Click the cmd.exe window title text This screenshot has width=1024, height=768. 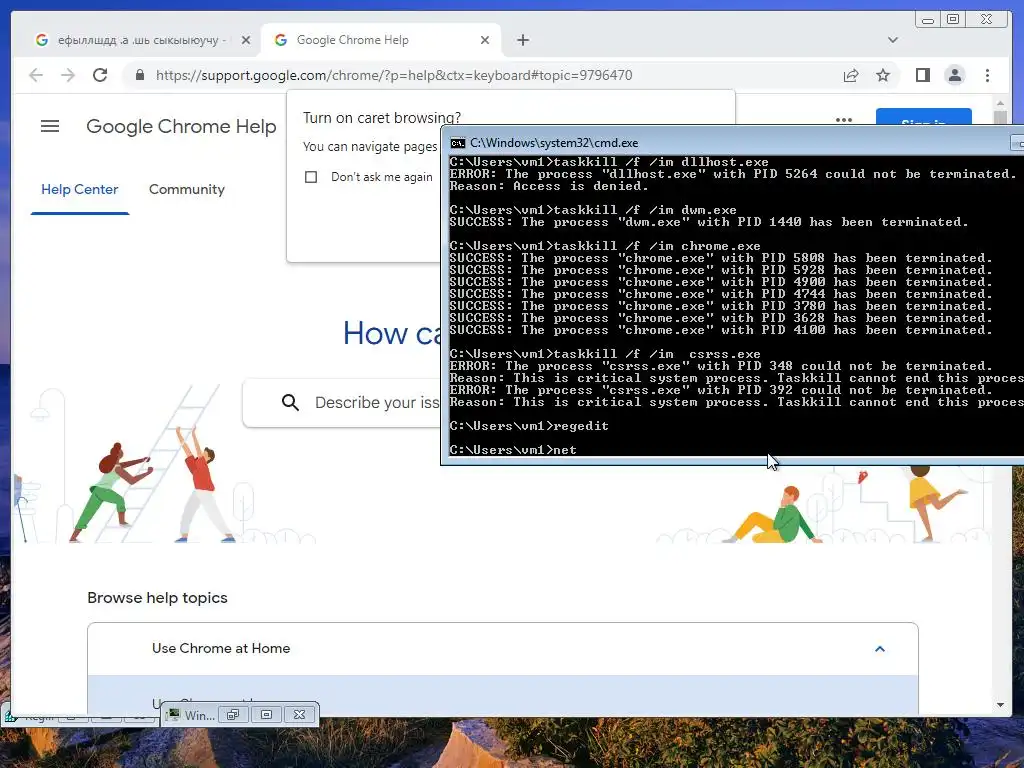click(x=554, y=143)
